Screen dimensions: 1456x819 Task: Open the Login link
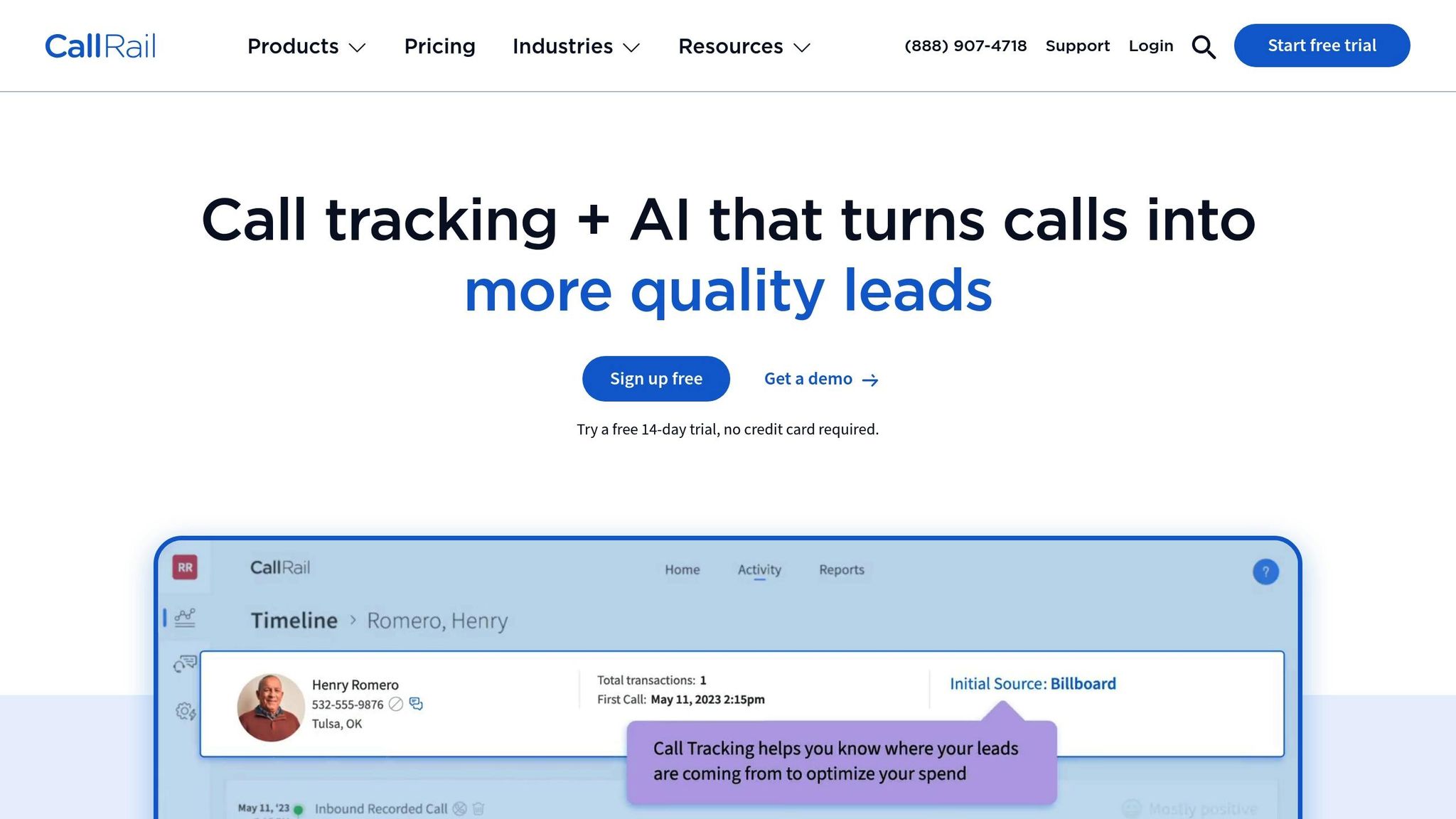(x=1151, y=46)
